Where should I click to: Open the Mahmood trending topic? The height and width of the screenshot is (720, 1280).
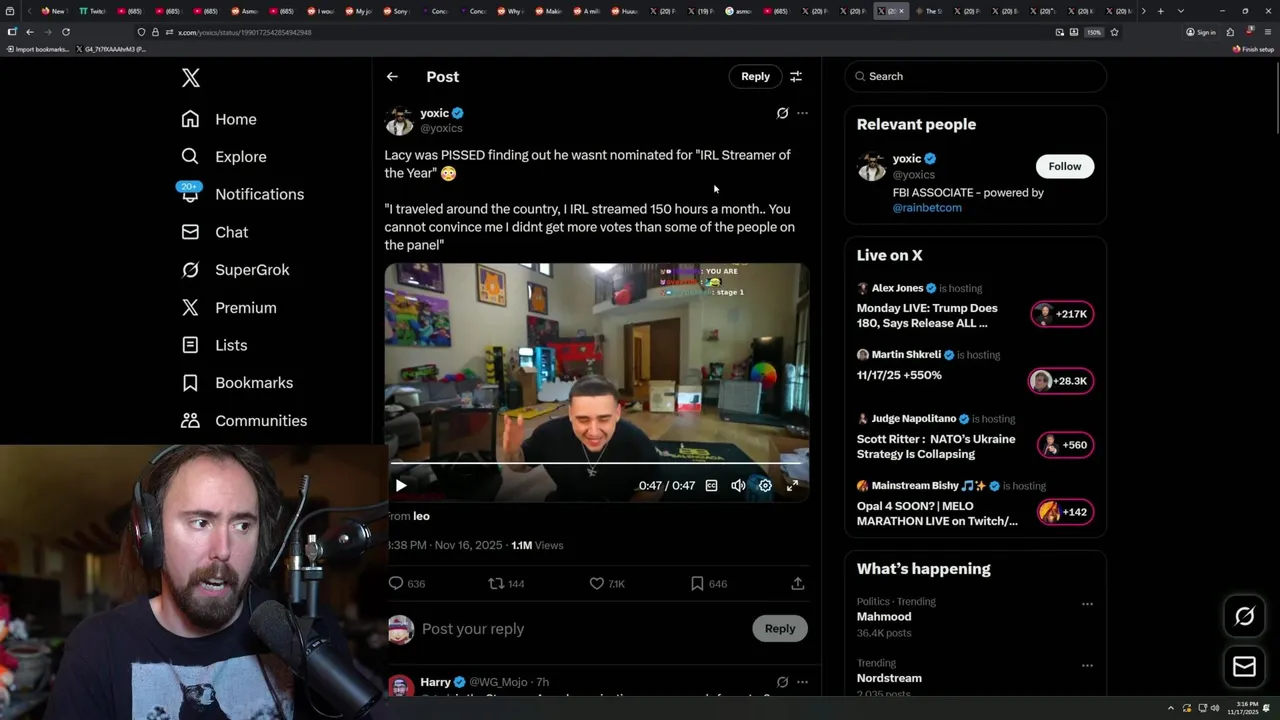(884, 617)
